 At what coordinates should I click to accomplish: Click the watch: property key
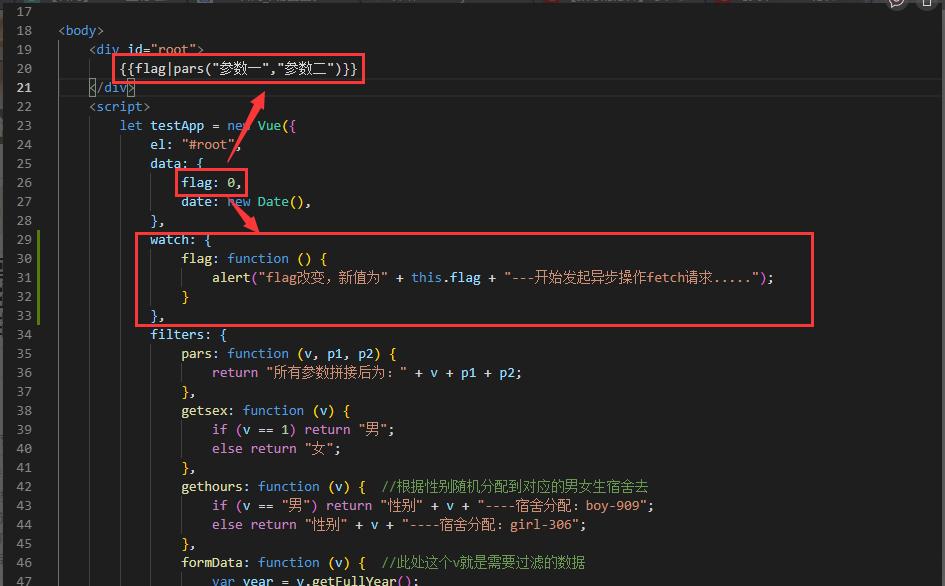click(173, 240)
